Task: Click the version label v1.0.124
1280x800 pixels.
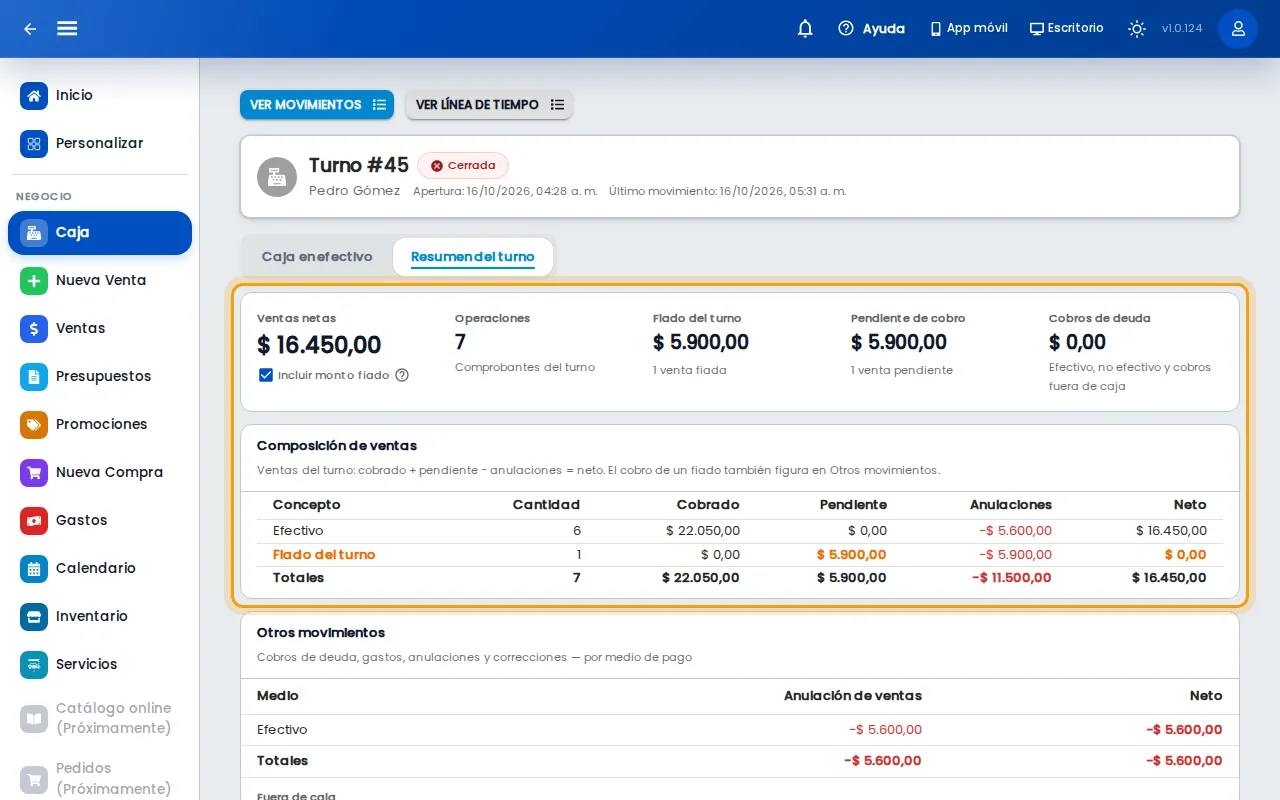Action: click(1182, 29)
